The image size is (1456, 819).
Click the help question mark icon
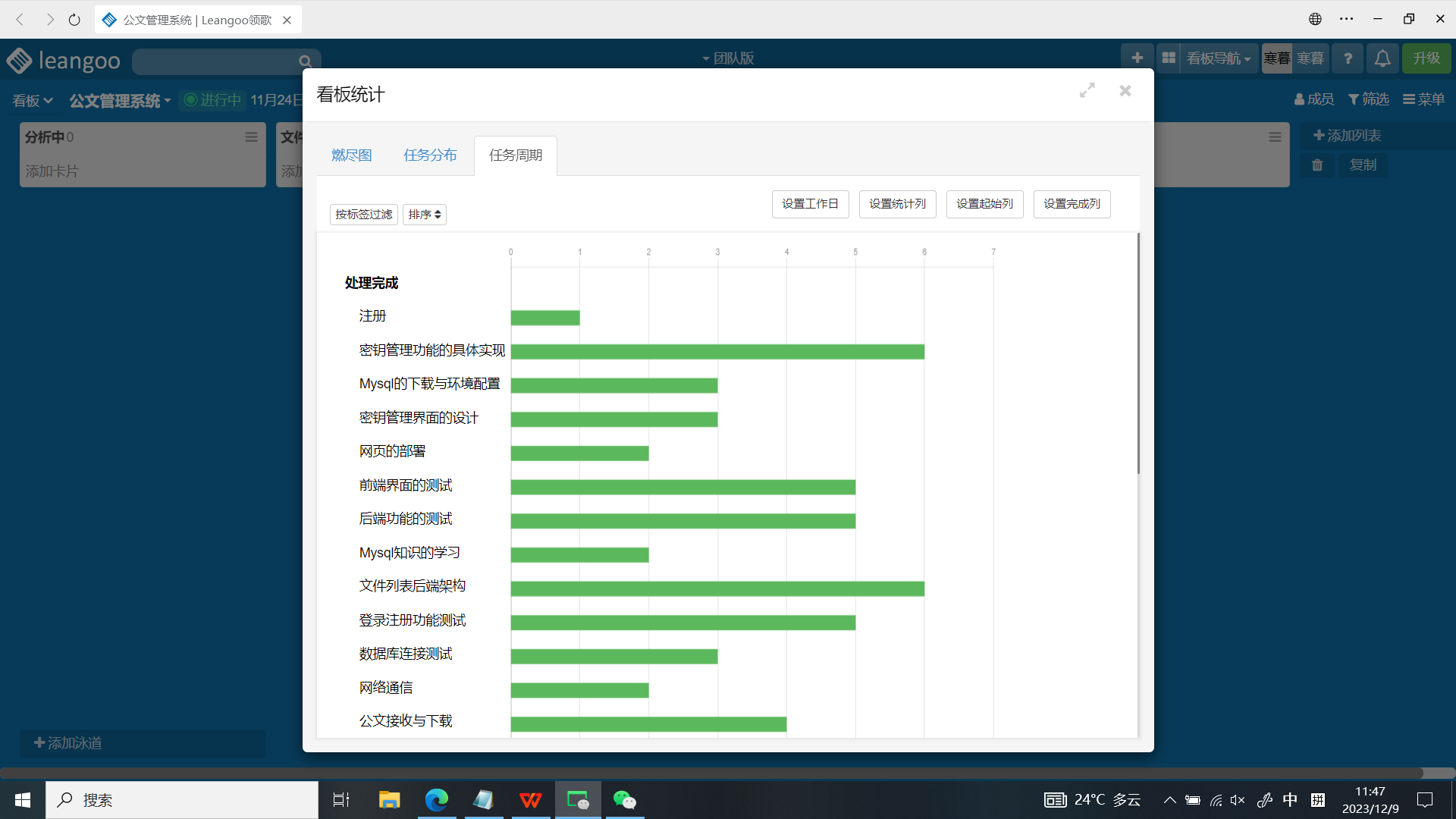(x=1348, y=58)
